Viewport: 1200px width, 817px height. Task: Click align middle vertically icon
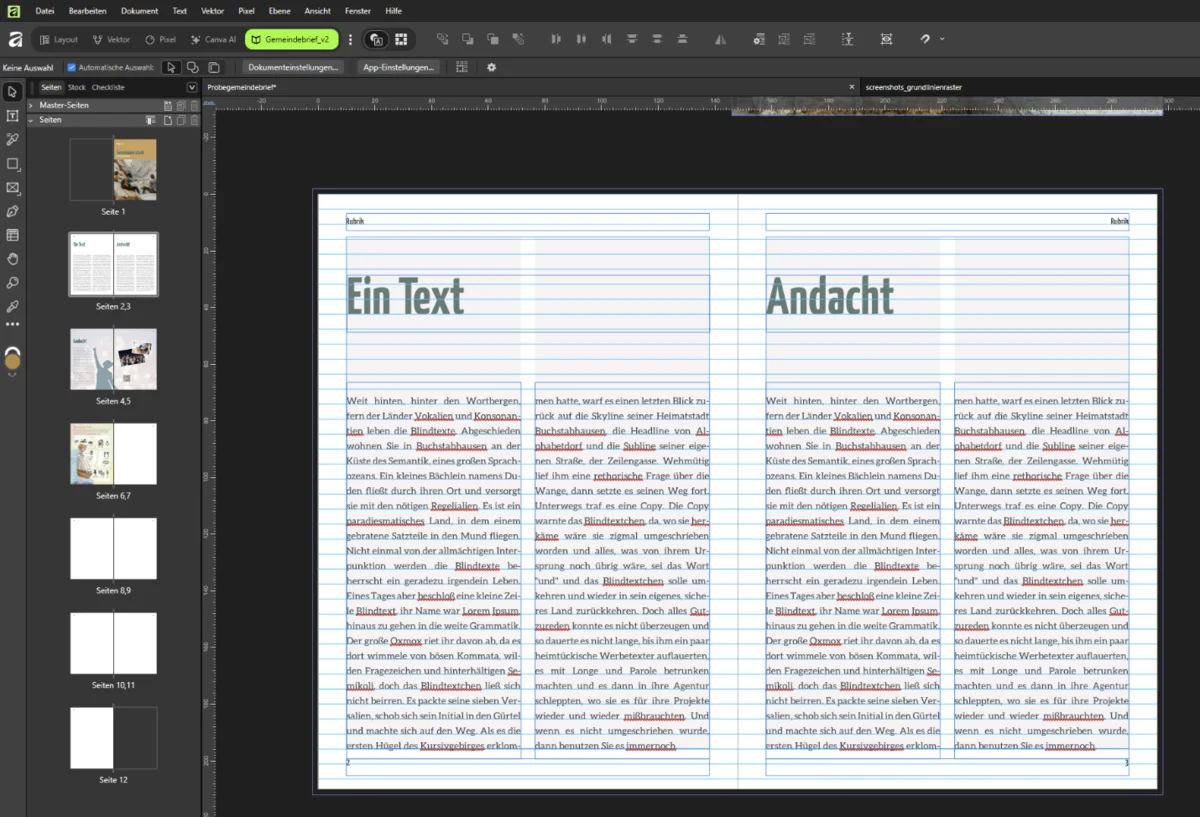tap(657, 39)
